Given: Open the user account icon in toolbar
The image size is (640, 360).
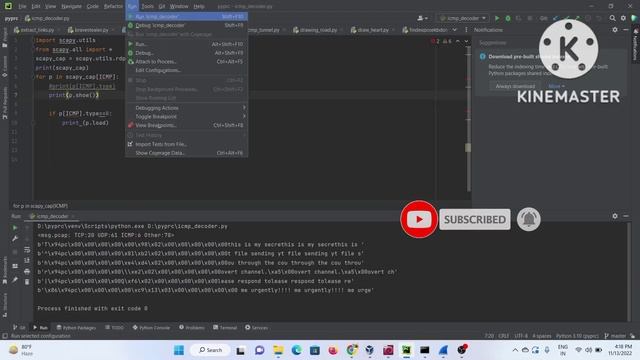Looking at the screenshot, I should coord(422,18).
